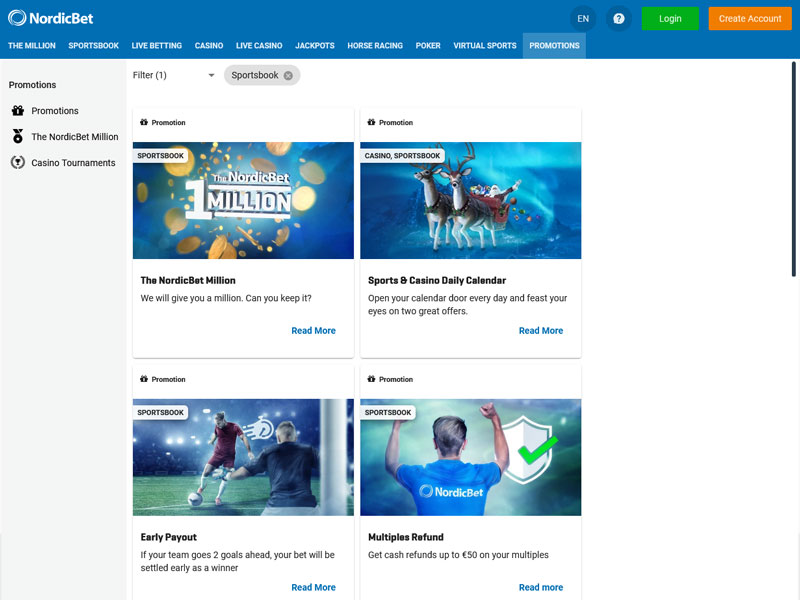Read More on Sports & Casino Daily Calendar
Viewport: 800px width, 600px height.
[x=541, y=331]
